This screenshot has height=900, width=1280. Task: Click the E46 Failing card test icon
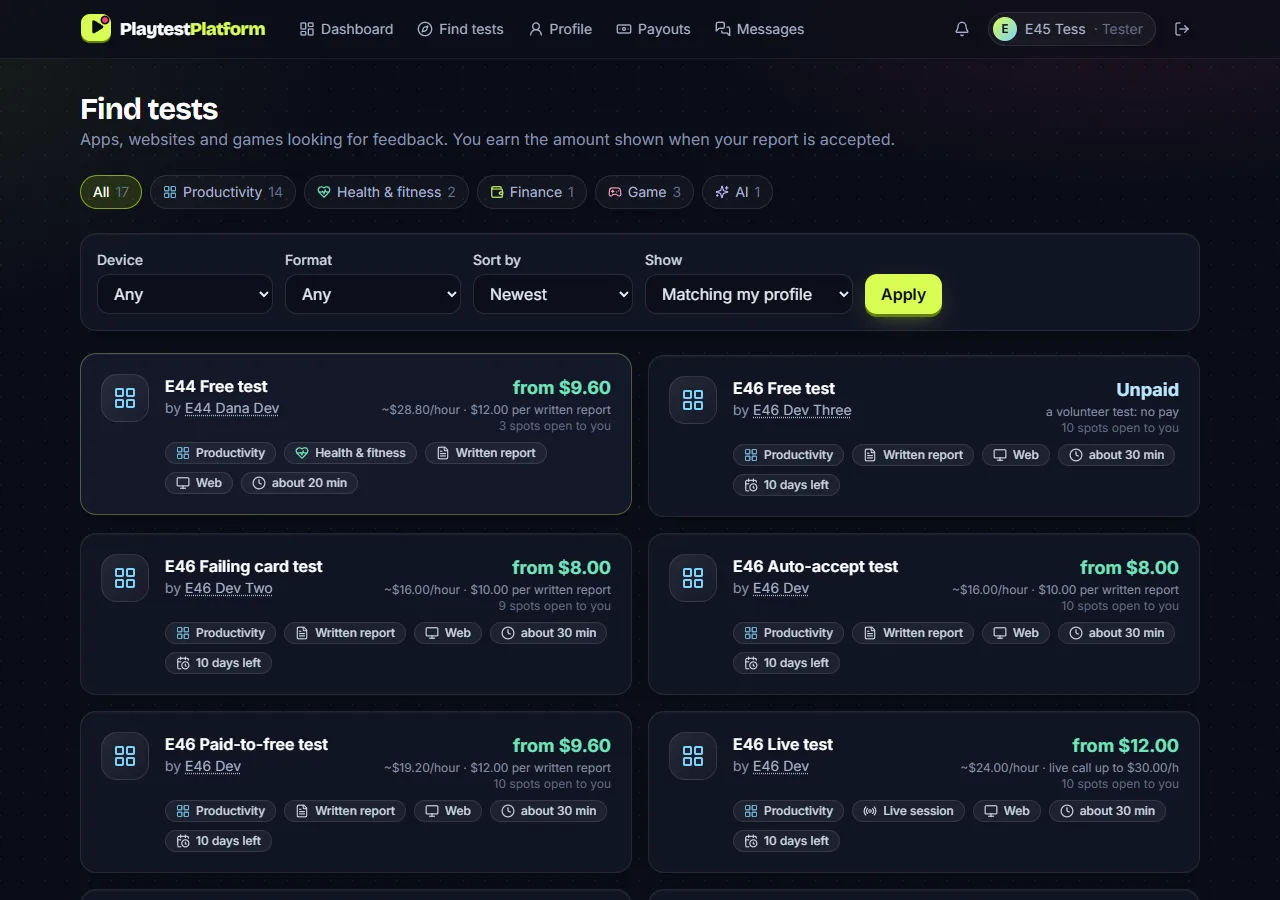(x=125, y=578)
